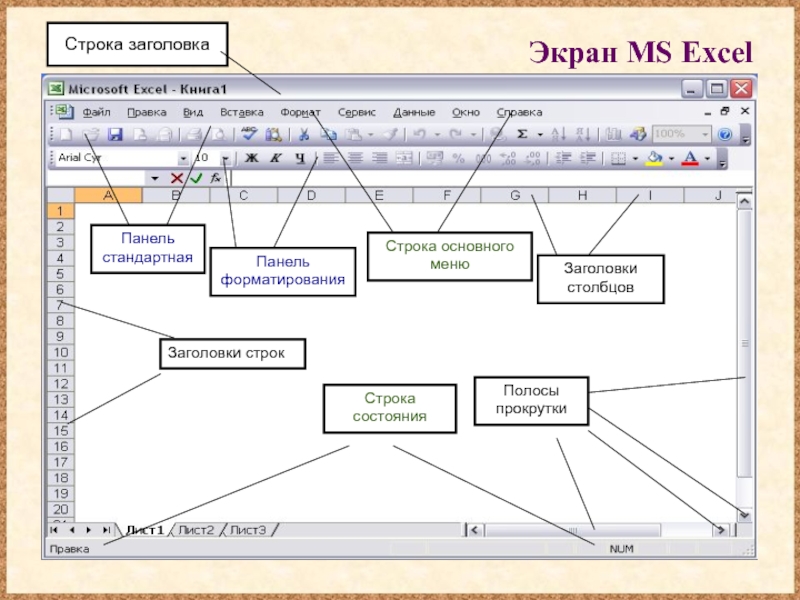Viewport: 800px width, 600px height.
Task: Click the horizontal scrollbar right arrow
Action: coord(719,530)
